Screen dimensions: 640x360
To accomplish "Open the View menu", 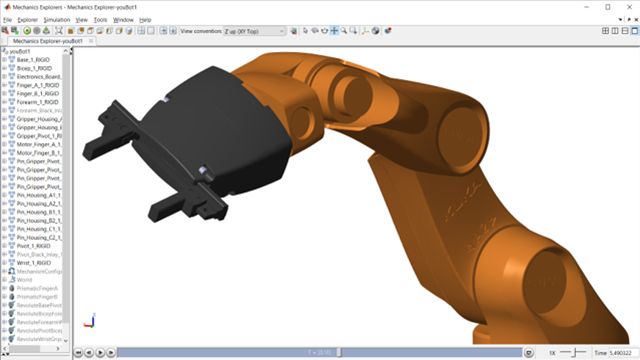I will click(82, 20).
